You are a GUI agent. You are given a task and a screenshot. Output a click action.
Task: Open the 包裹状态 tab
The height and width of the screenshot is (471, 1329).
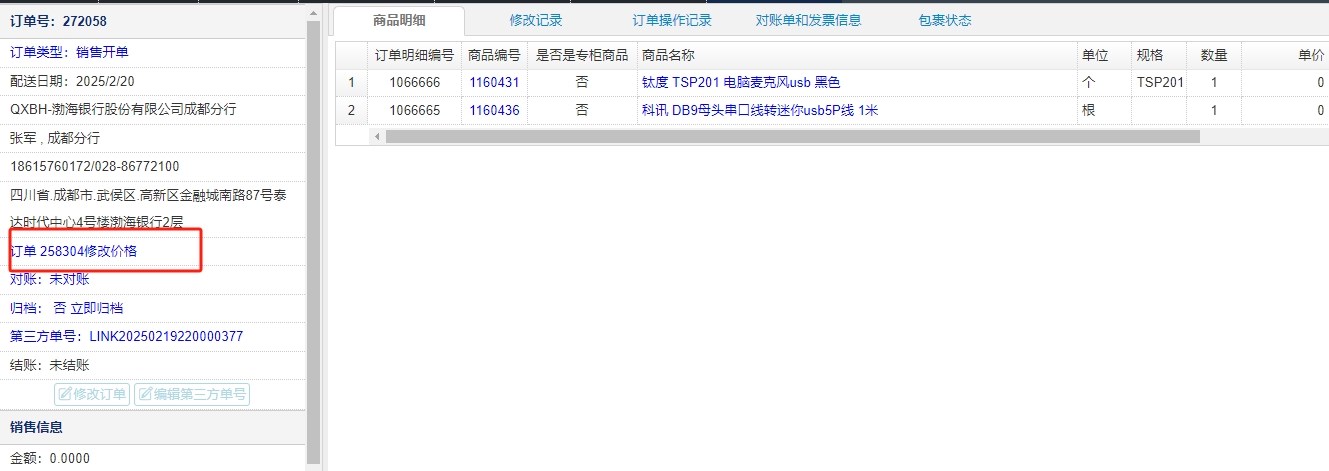tap(944, 20)
